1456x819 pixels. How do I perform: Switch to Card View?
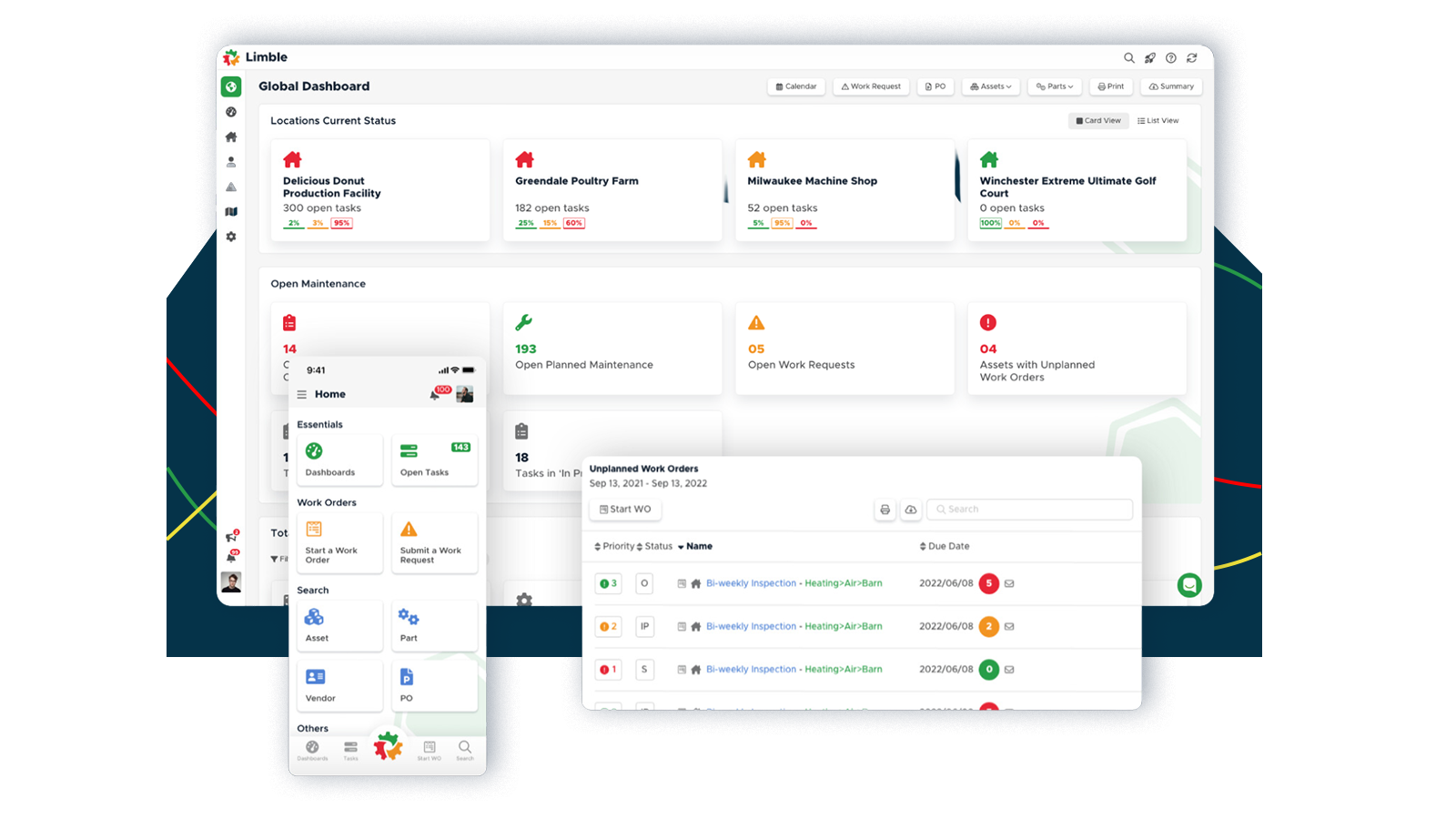coord(1098,121)
